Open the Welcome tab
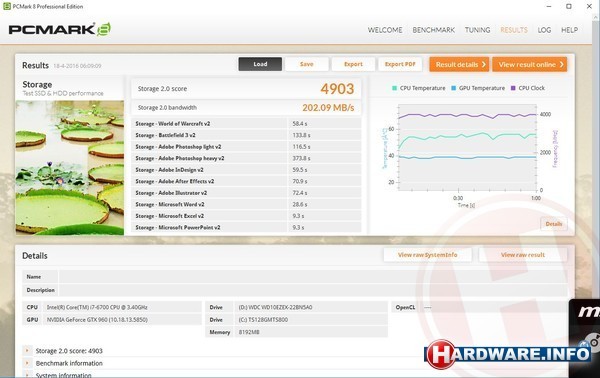The height and width of the screenshot is (378, 600). (385, 30)
